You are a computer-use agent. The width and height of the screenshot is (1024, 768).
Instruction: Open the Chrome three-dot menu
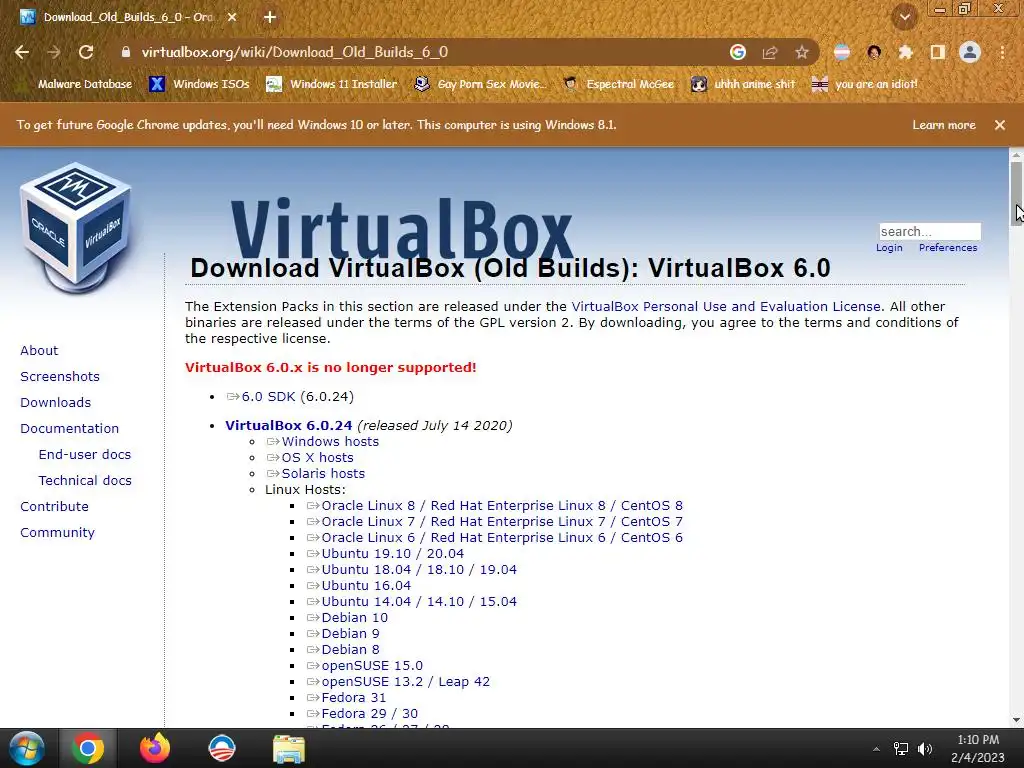[1002, 52]
